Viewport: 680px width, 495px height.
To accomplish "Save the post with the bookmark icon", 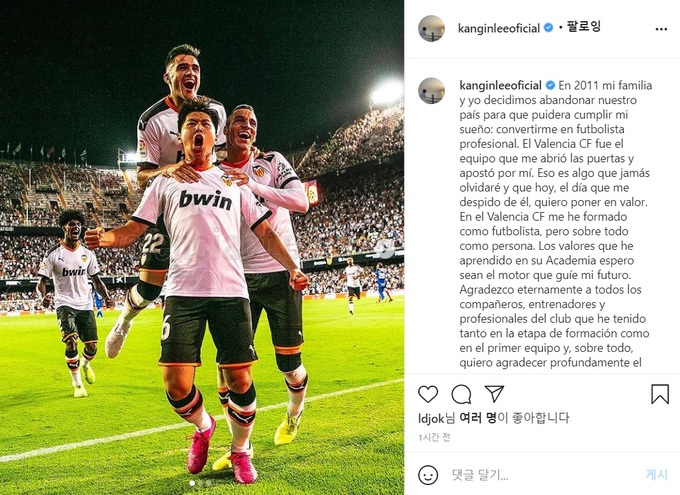I will 660,394.
